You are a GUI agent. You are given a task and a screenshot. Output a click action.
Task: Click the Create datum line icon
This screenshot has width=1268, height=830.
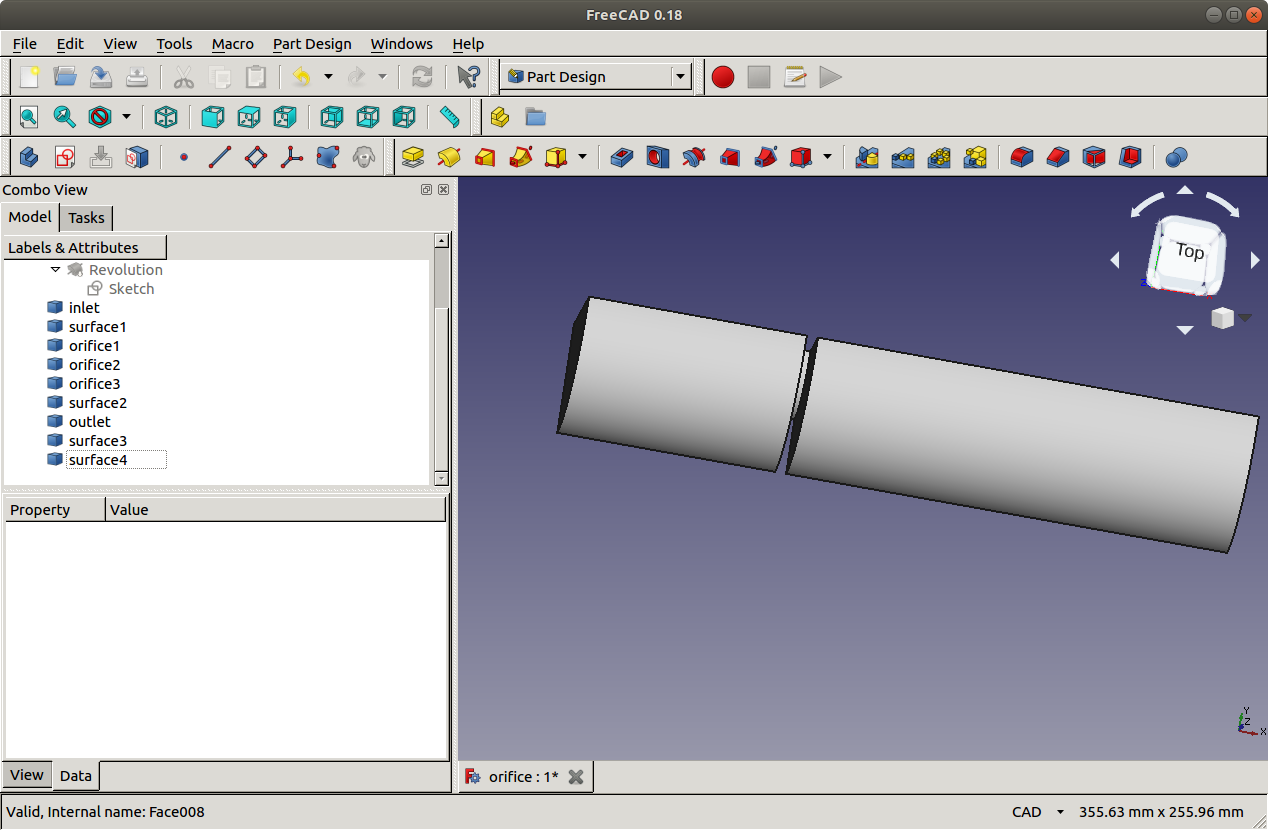tap(220, 157)
